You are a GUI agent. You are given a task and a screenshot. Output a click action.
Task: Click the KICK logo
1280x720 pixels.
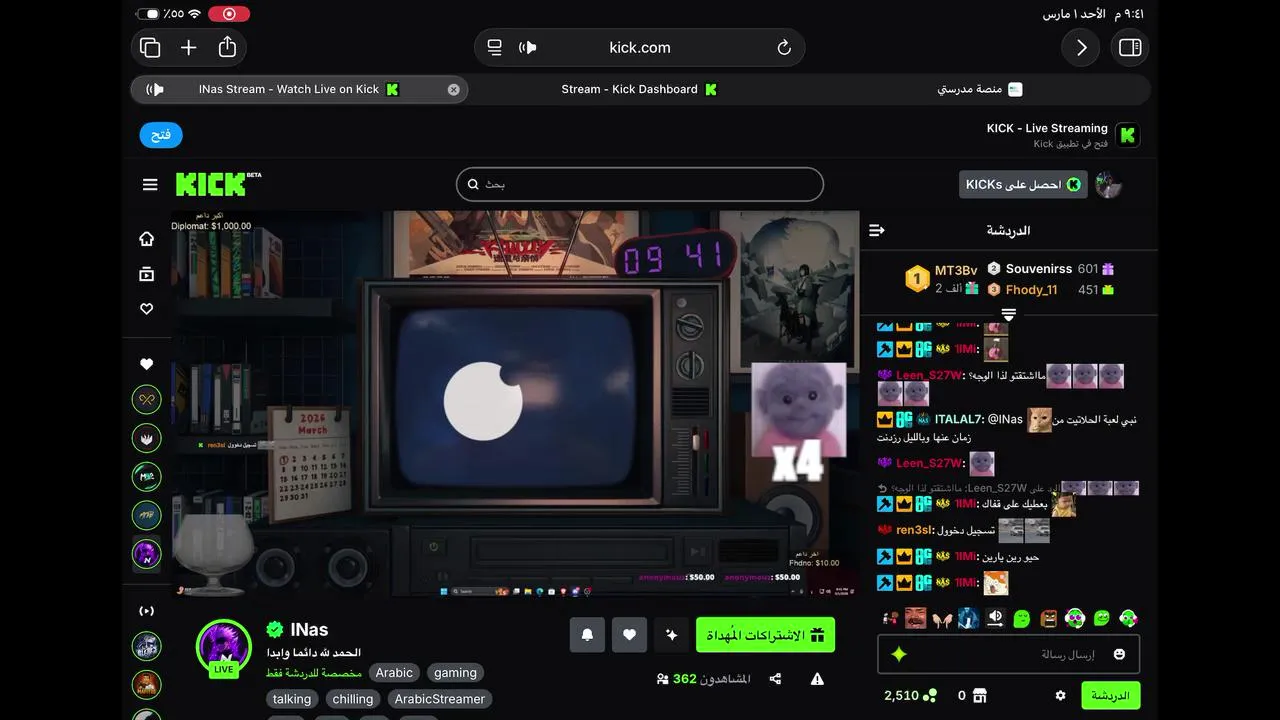218,184
